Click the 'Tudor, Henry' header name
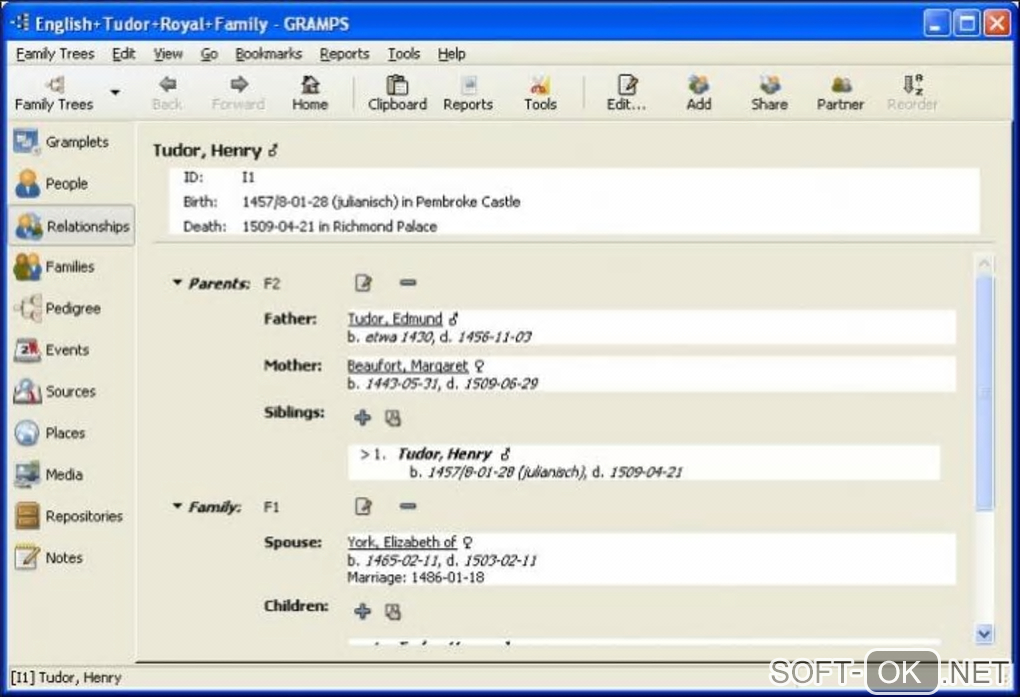The height and width of the screenshot is (697, 1020). [x=207, y=150]
